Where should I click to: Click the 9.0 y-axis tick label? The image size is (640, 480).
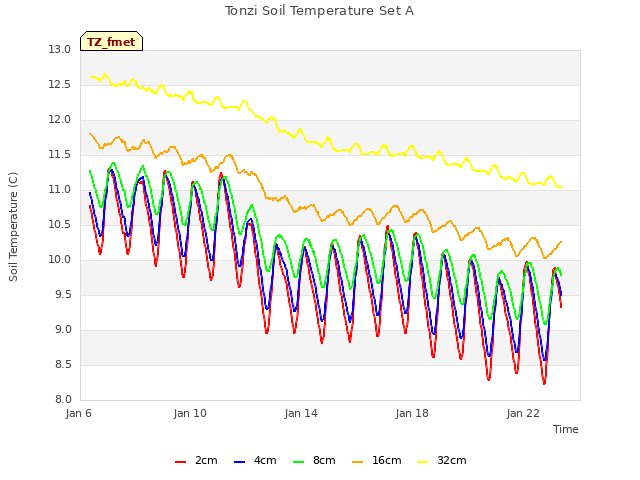(x=63, y=330)
